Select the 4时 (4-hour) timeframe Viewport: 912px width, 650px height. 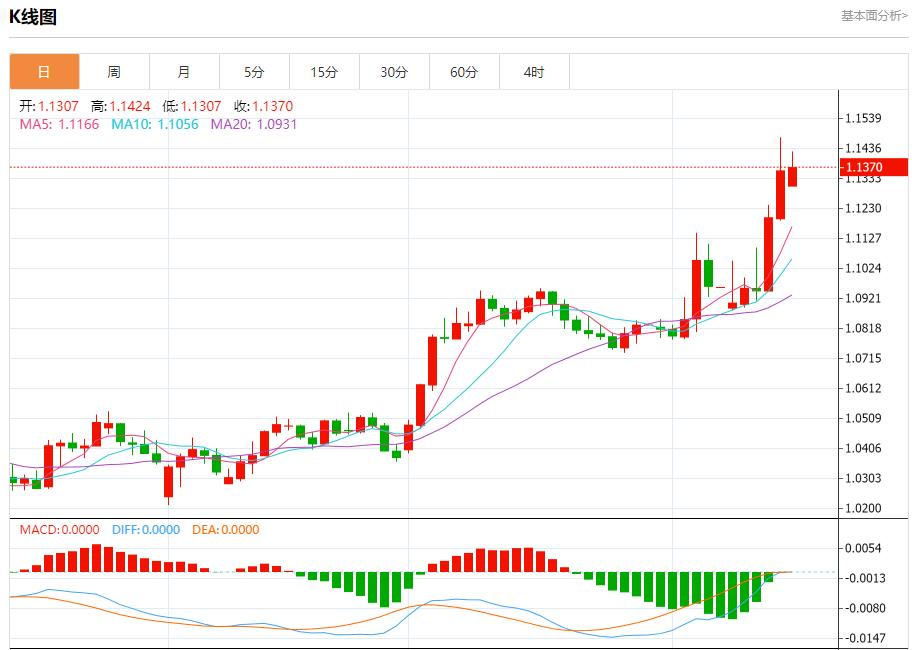tap(534, 71)
